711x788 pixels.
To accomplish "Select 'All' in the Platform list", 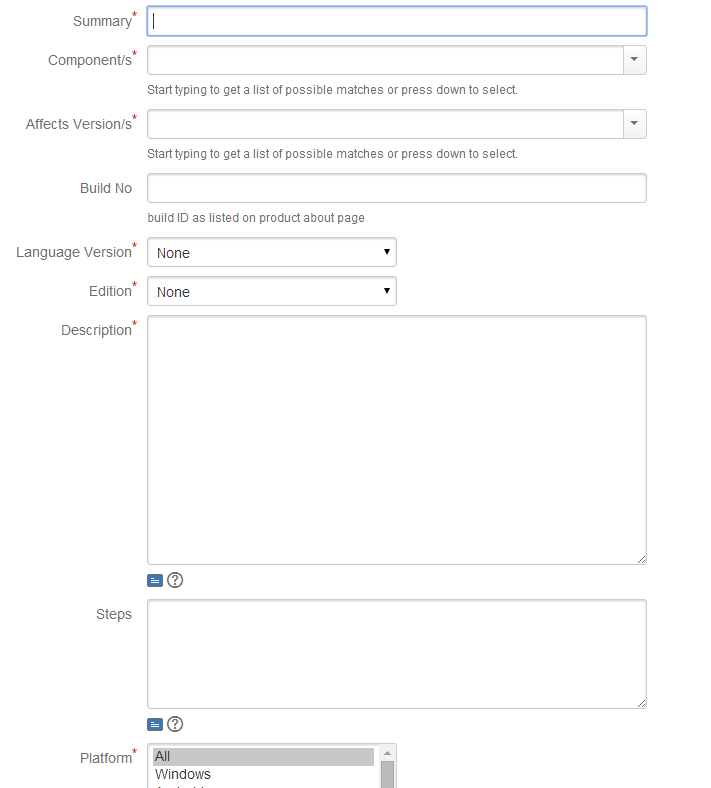I will click(263, 756).
